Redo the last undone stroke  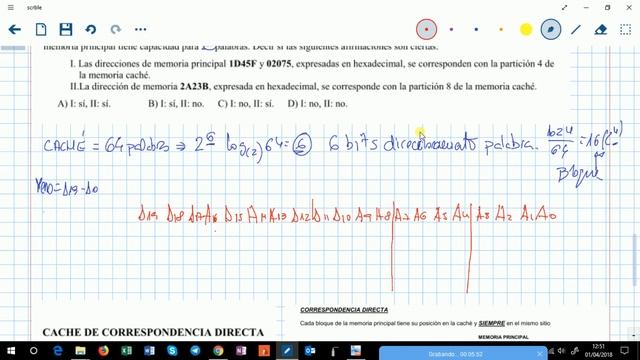[116, 29]
